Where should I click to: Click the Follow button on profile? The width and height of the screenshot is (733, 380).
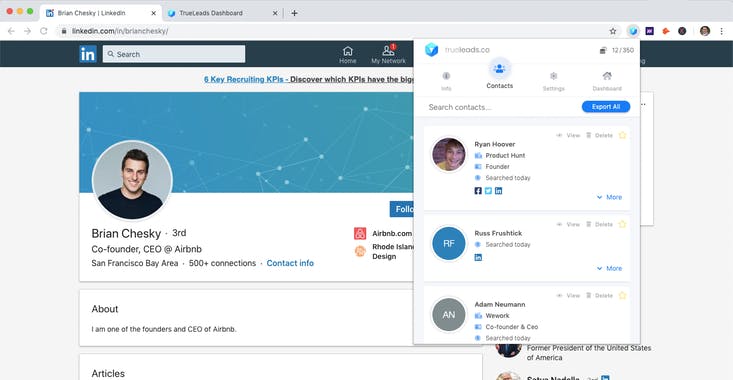coord(402,209)
